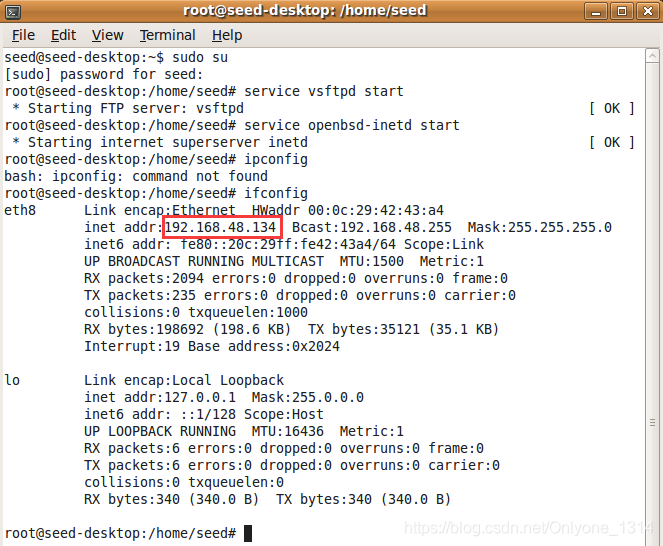The width and height of the screenshot is (663, 546).
Task: Click the 'sudo su' command text
Action: tap(200, 58)
